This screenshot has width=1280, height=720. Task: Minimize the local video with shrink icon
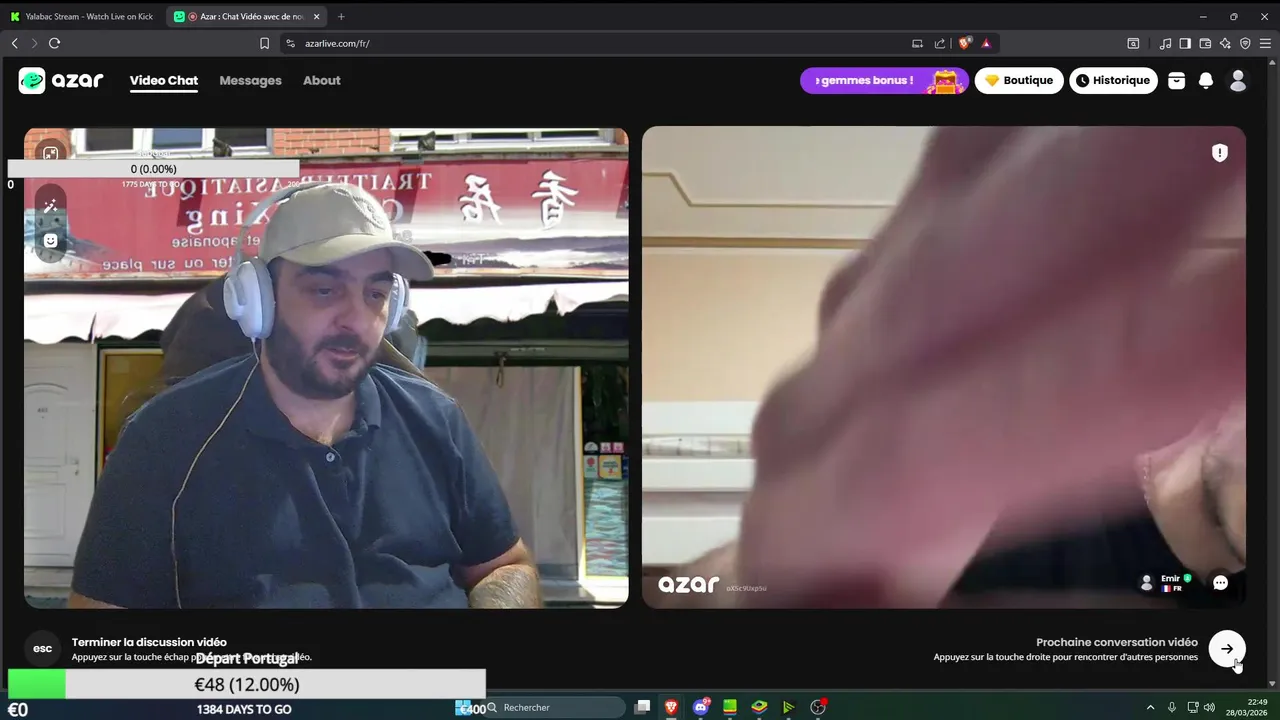(x=50, y=153)
